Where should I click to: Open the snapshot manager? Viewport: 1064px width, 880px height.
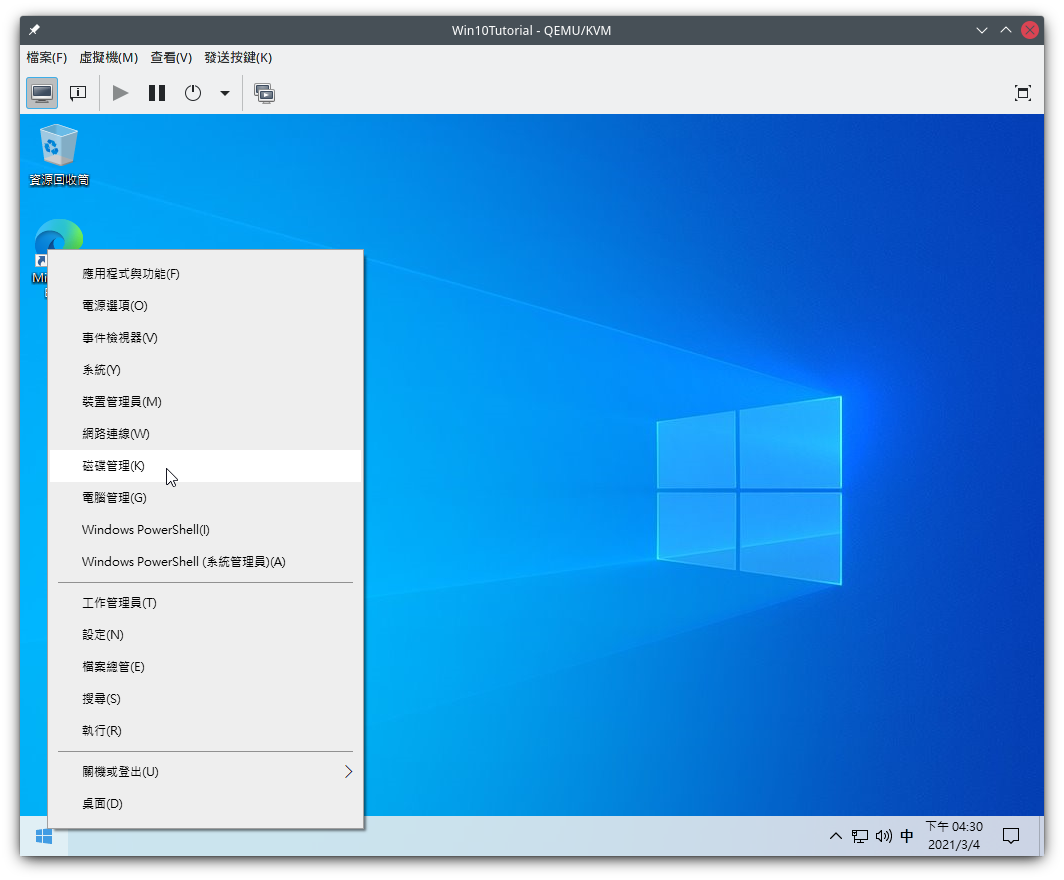264,93
